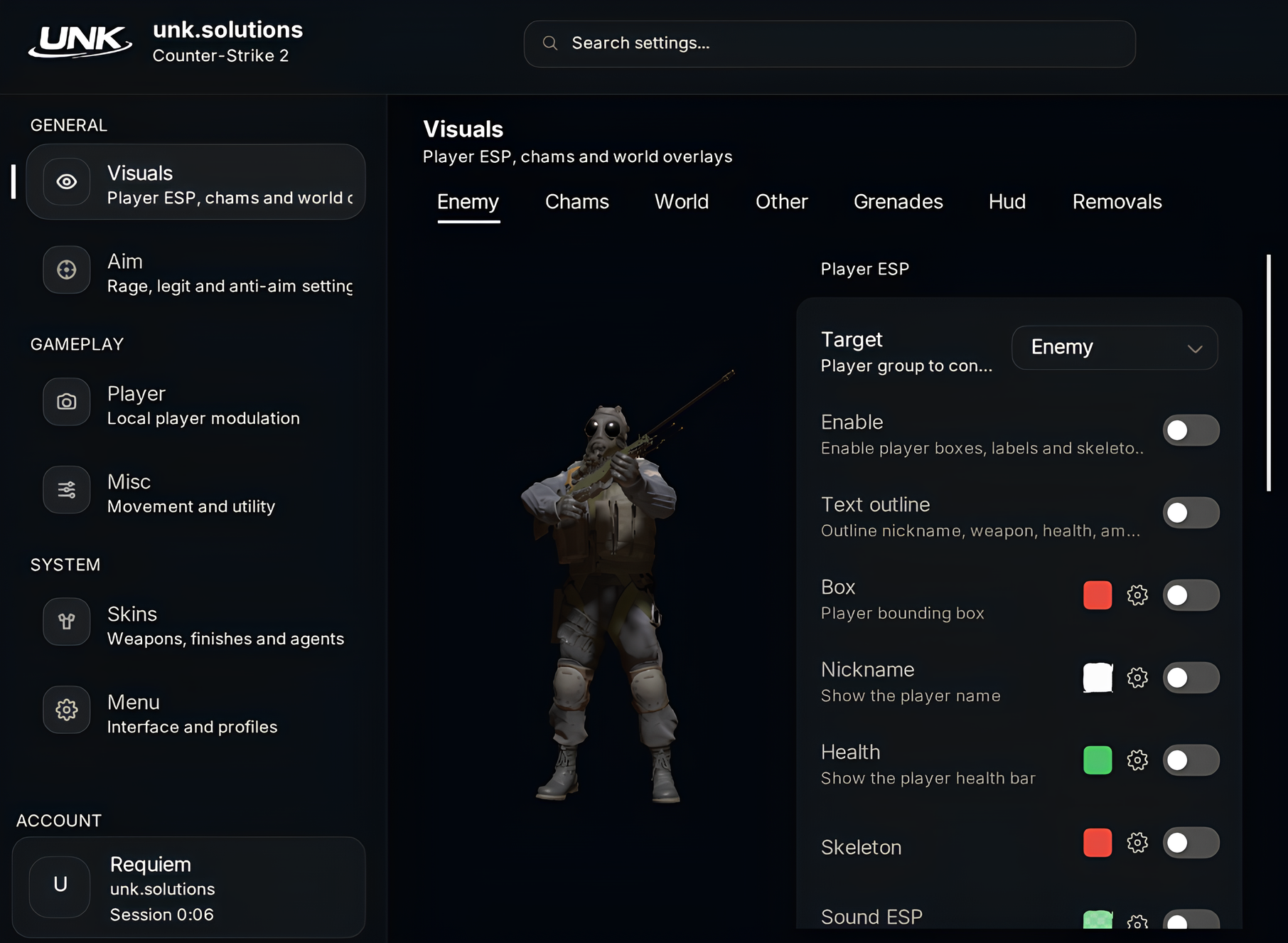Select the Aim crosshair icon
1288x943 pixels.
[67, 270]
